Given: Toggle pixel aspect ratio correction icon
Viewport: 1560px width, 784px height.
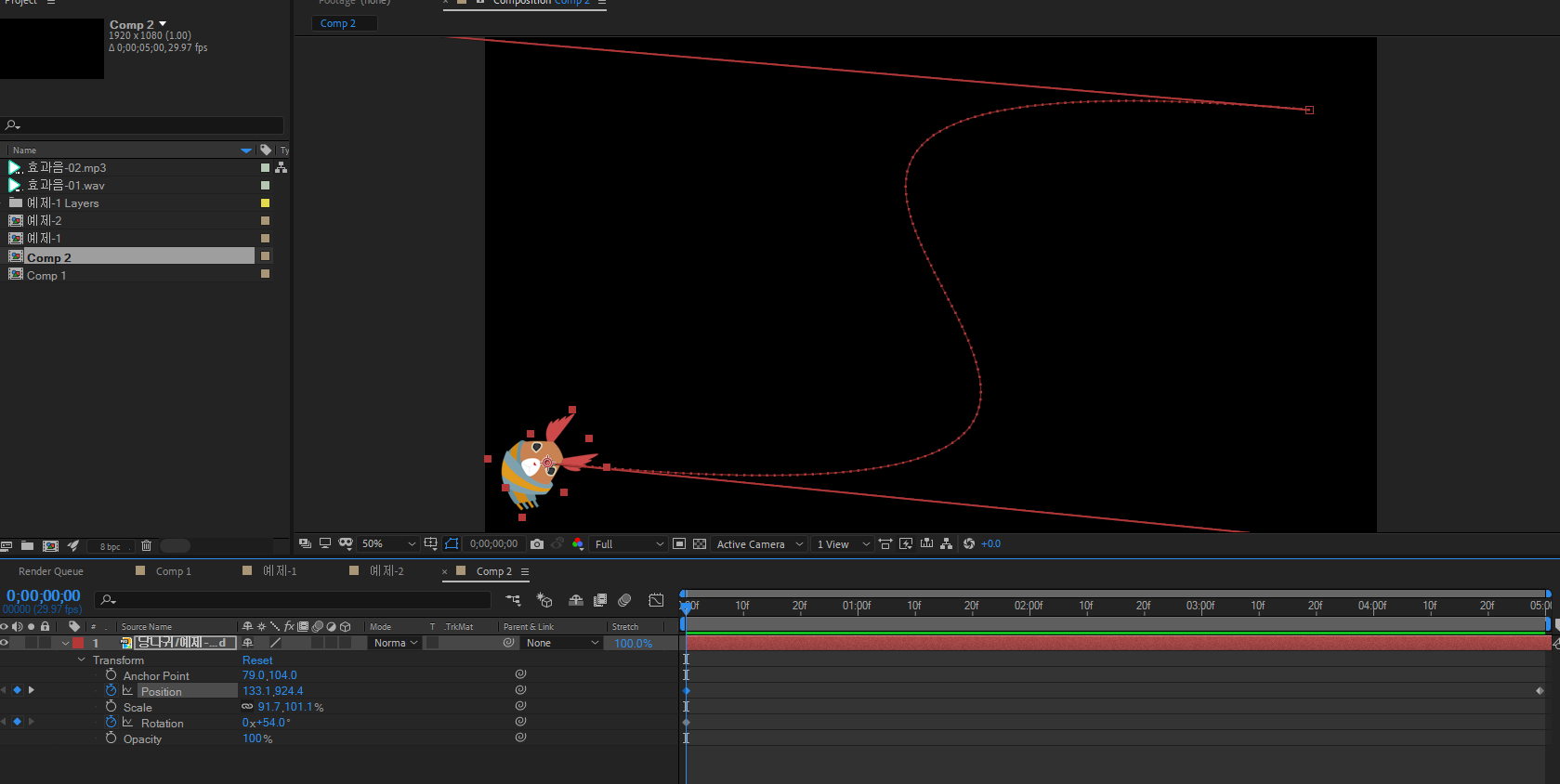Looking at the screenshot, I should point(885,543).
